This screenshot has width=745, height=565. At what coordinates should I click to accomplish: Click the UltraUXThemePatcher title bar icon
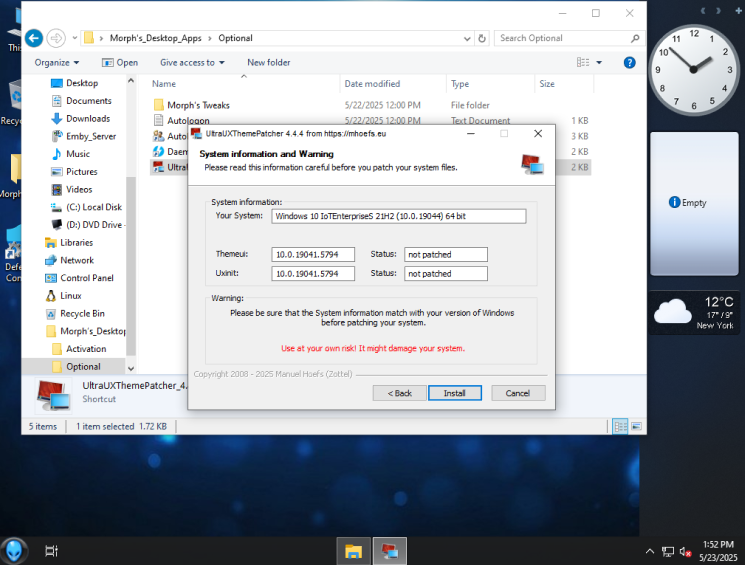click(196, 134)
